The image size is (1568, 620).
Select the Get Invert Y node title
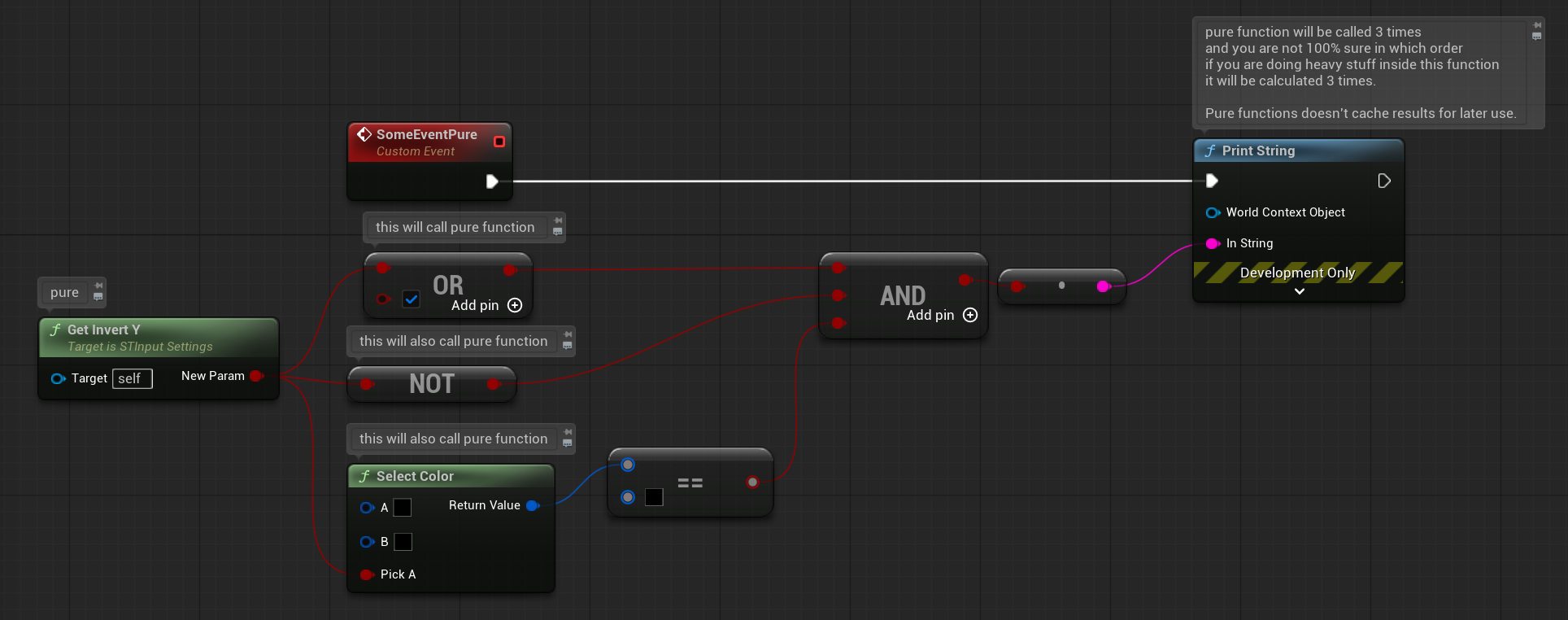click(103, 330)
